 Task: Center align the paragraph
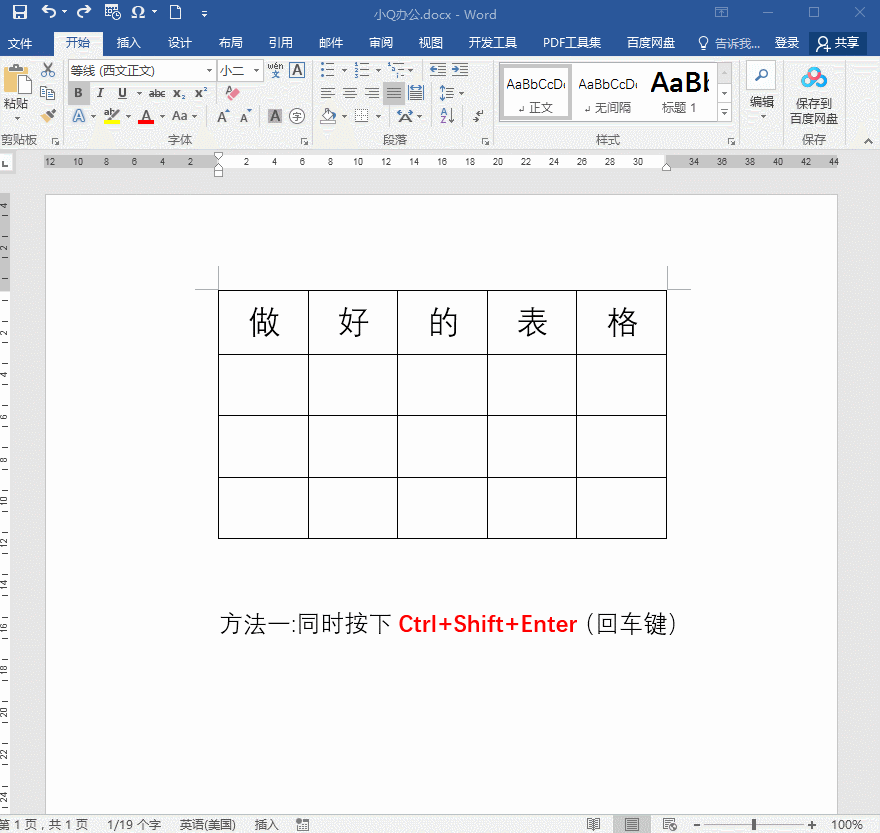(x=350, y=93)
